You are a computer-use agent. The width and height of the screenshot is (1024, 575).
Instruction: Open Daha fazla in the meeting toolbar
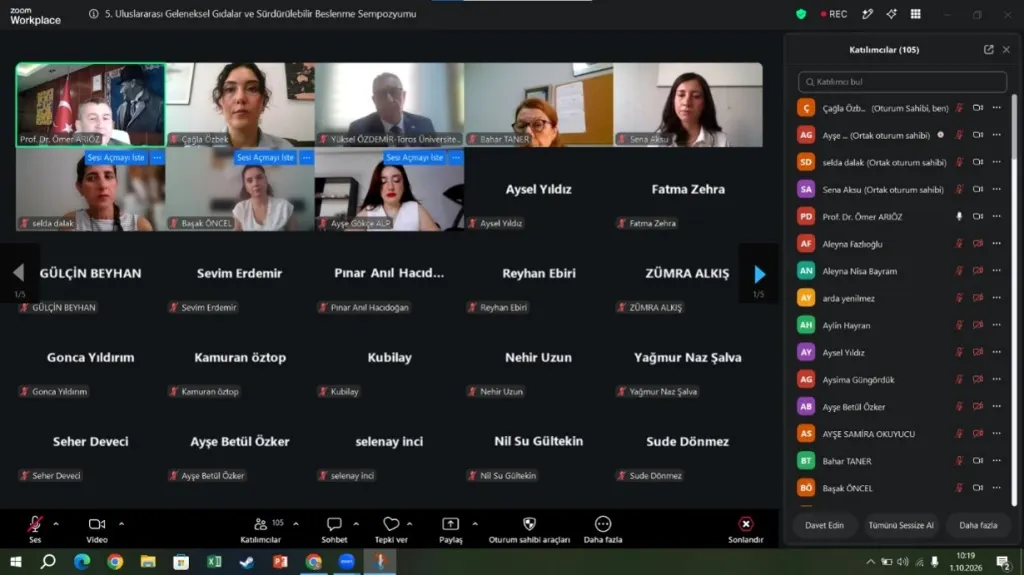[x=603, y=529]
